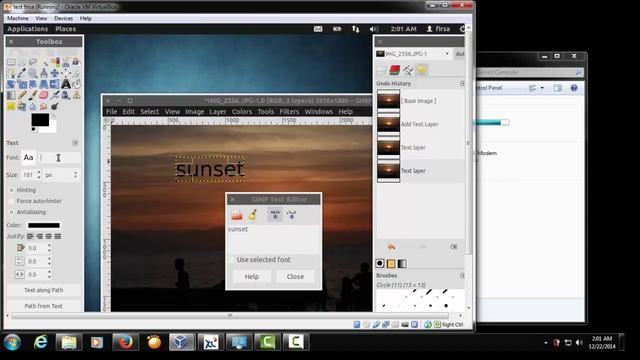Open image selector IMG_2356.JPG-1 dropdown
Image resolution: width=640 pixels, height=360 pixels.
[x=413, y=54]
